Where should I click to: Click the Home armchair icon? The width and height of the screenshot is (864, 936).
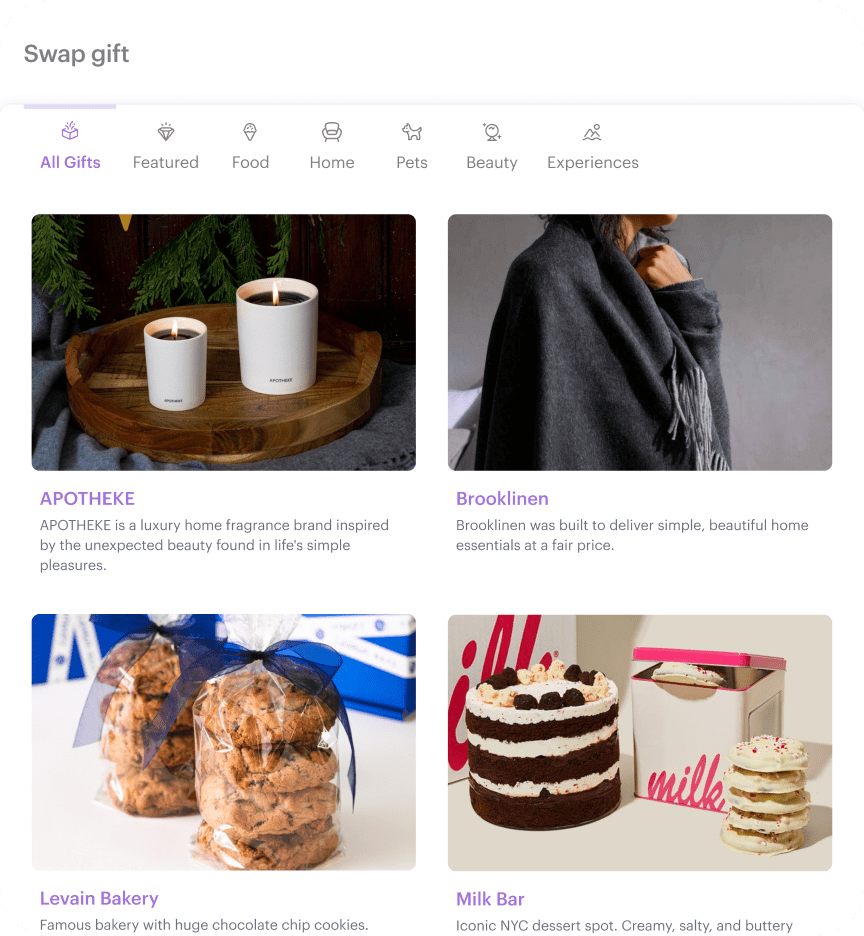click(x=332, y=131)
